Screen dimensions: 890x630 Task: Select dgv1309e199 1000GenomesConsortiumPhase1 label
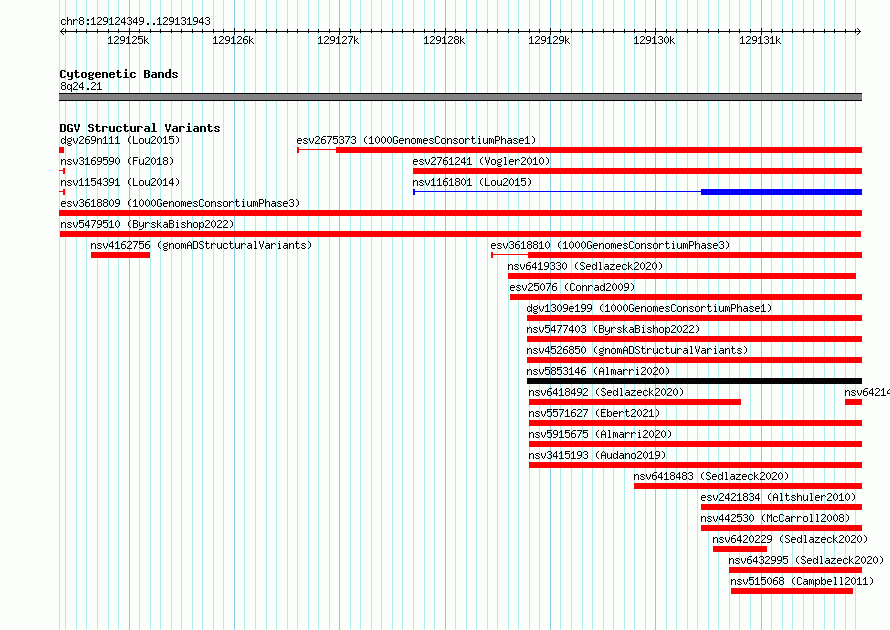coord(649,308)
